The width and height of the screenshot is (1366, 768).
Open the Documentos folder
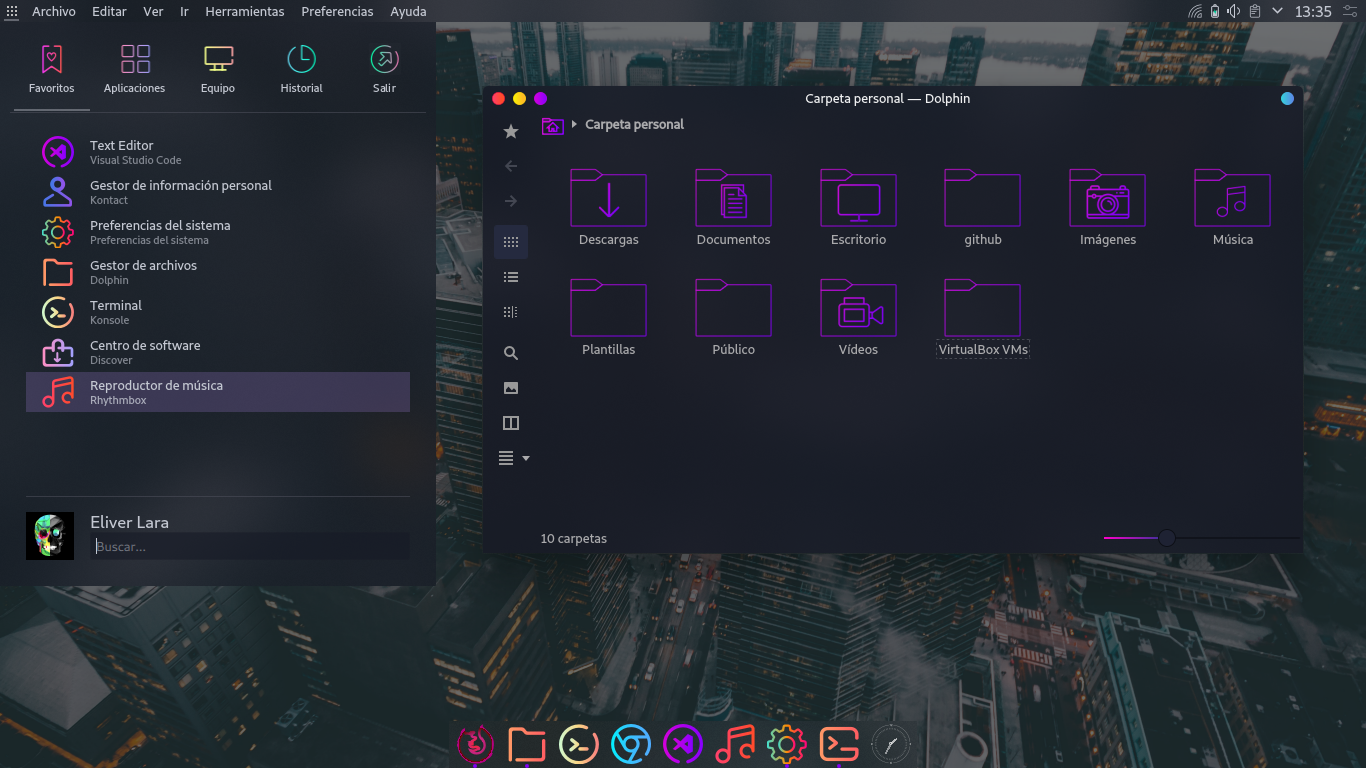point(733,208)
